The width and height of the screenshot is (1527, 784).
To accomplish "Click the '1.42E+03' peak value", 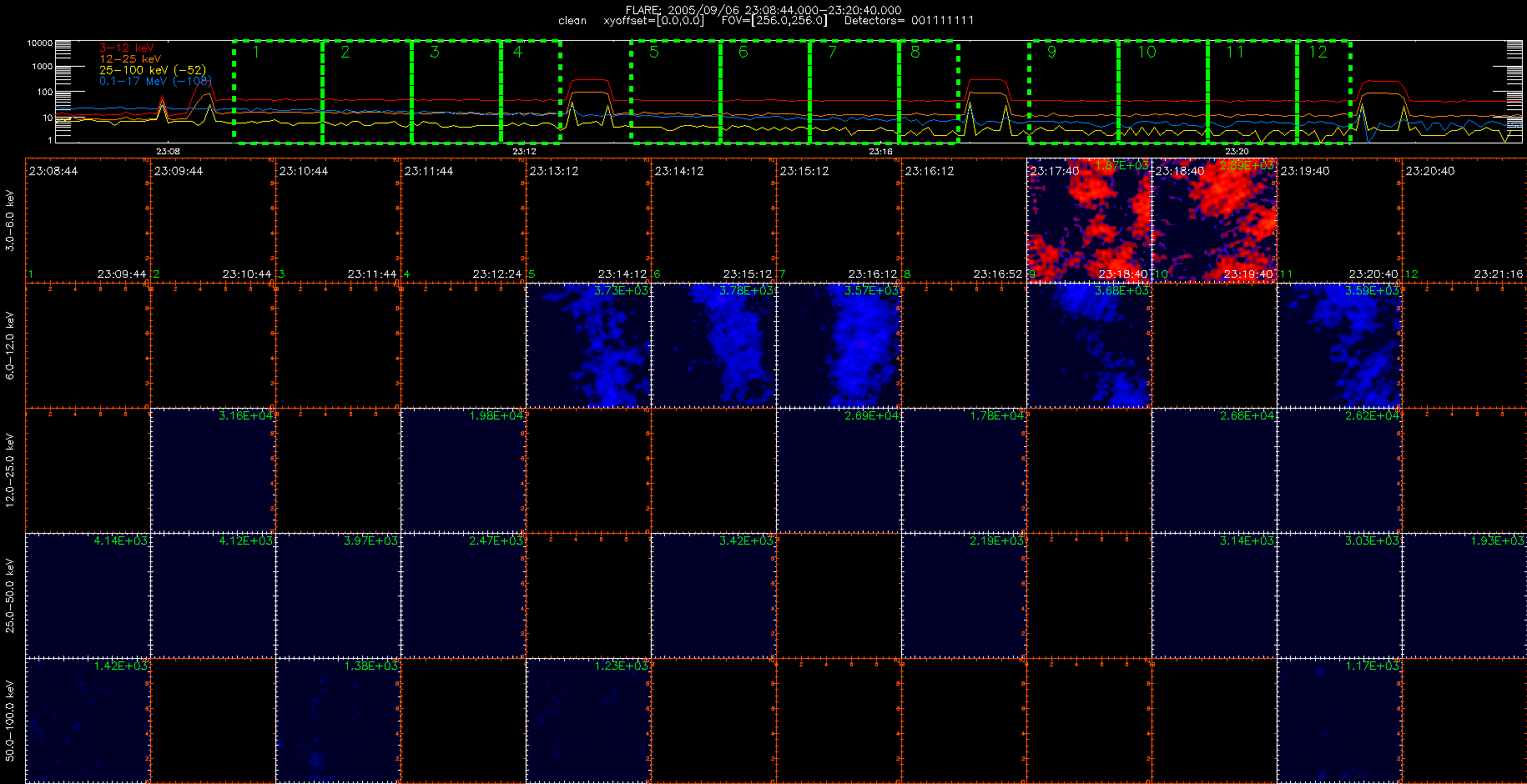I will (x=120, y=666).
